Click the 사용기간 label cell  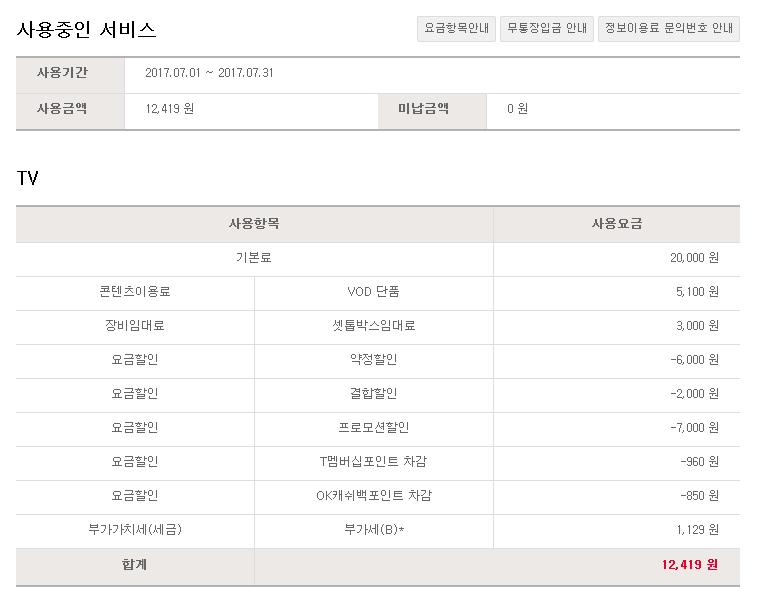pyautogui.click(x=62, y=74)
